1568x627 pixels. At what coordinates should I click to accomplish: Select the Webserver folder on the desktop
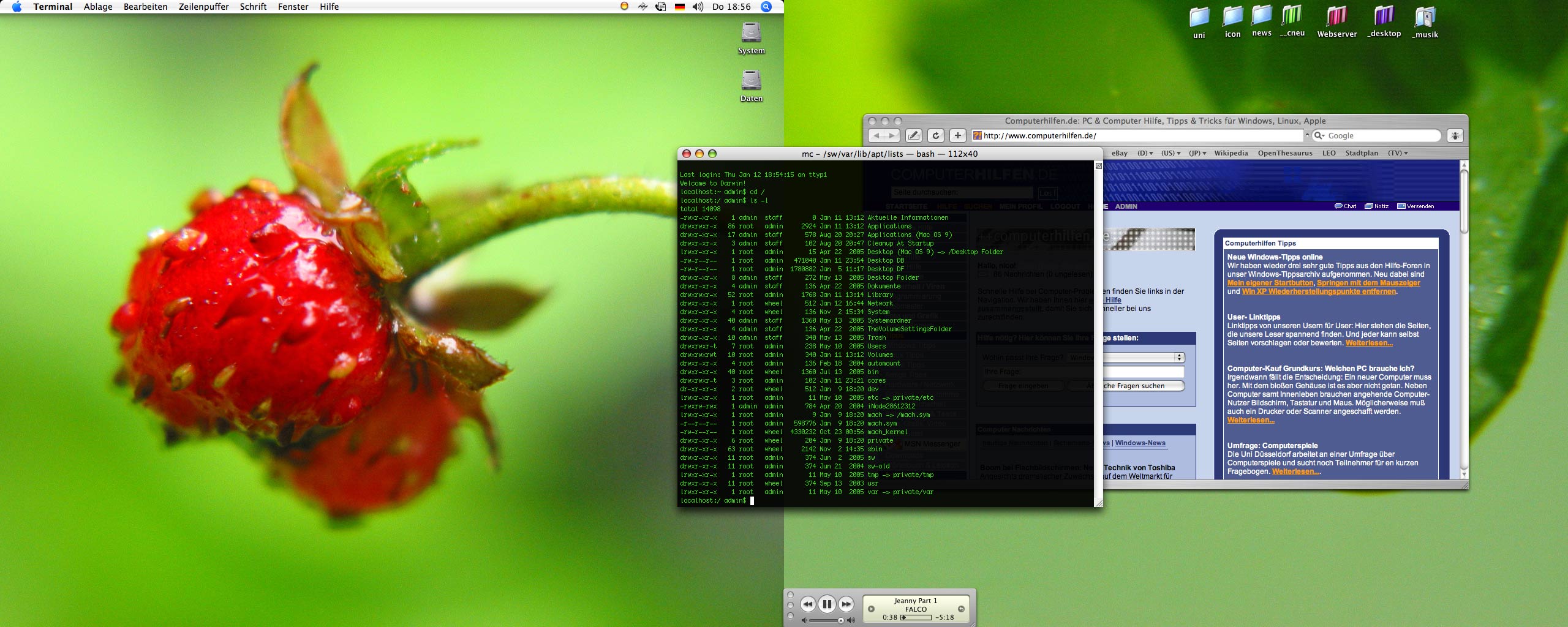pos(1337,22)
